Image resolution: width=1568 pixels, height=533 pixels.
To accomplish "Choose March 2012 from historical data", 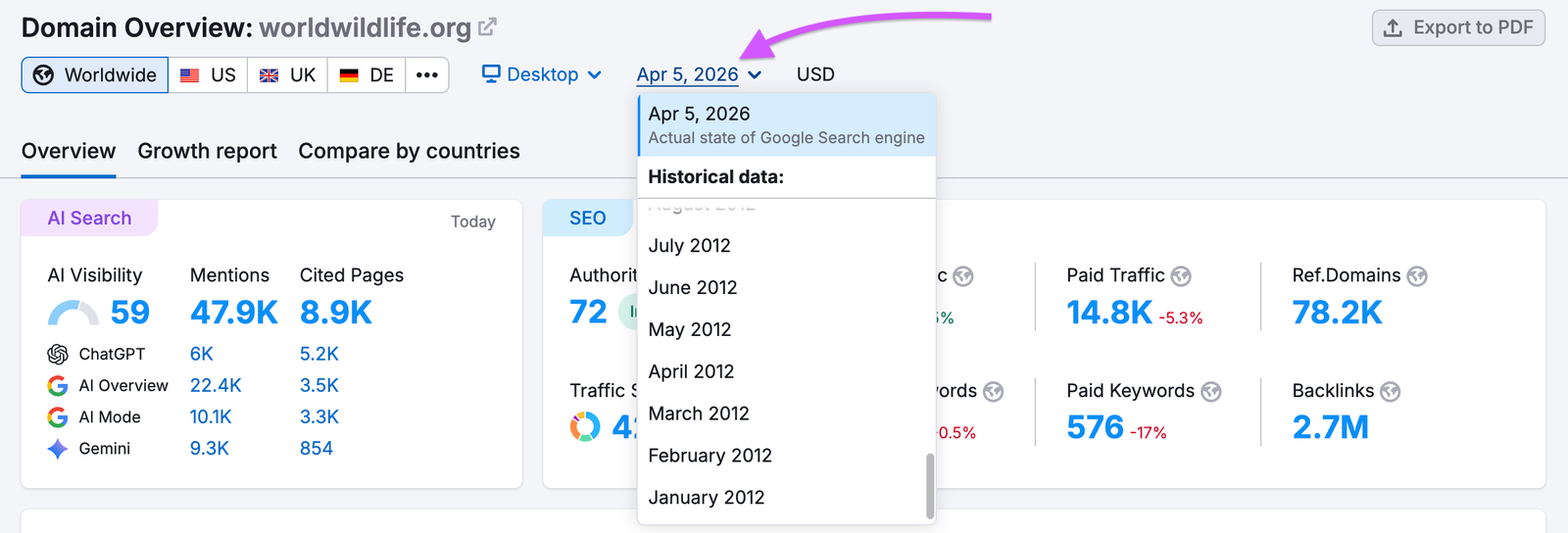I will click(699, 413).
